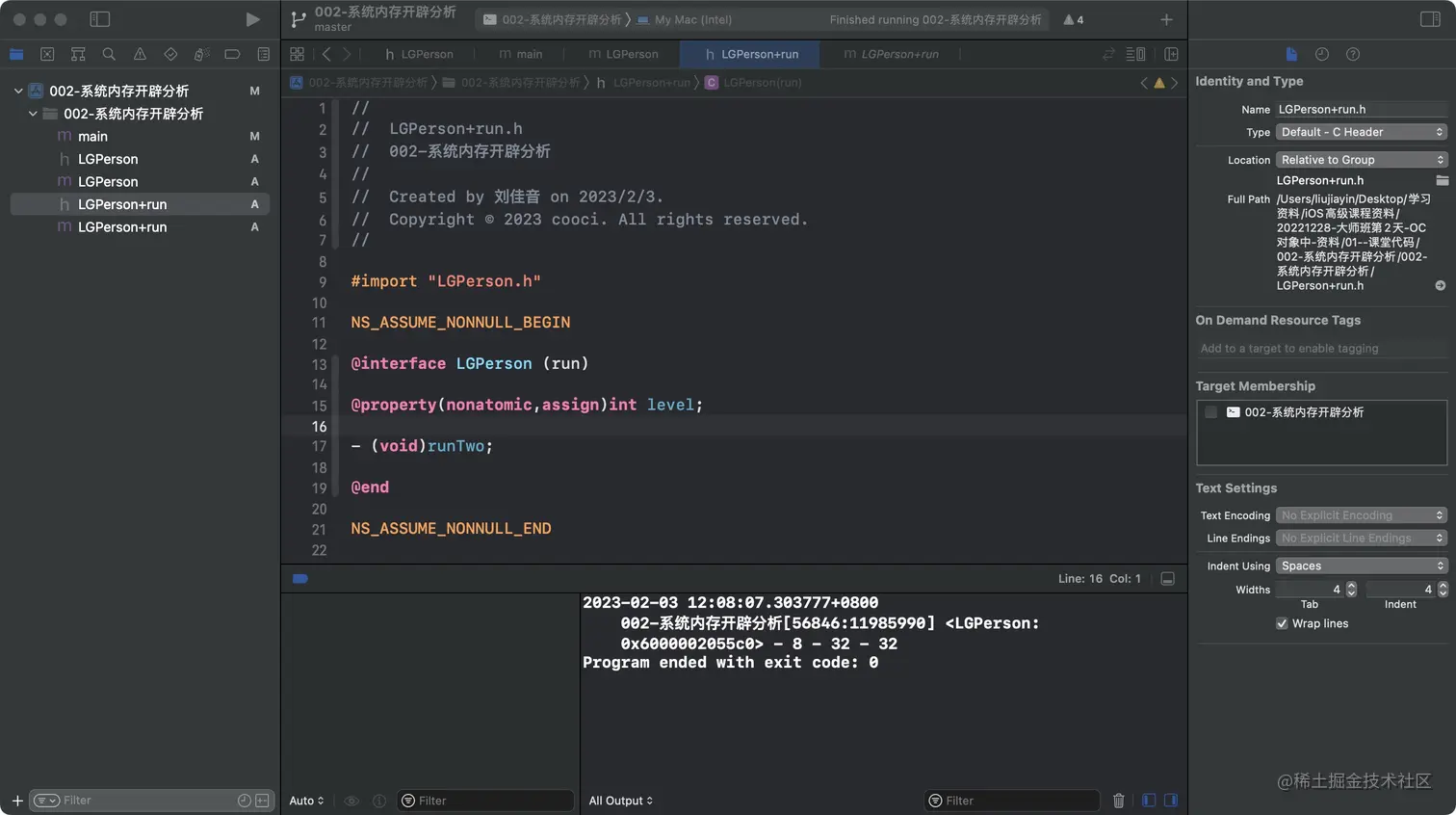Toggle source-controlled files filter
Viewport: 1456px width, 815px height.
pyautogui.click(x=262, y=801)
